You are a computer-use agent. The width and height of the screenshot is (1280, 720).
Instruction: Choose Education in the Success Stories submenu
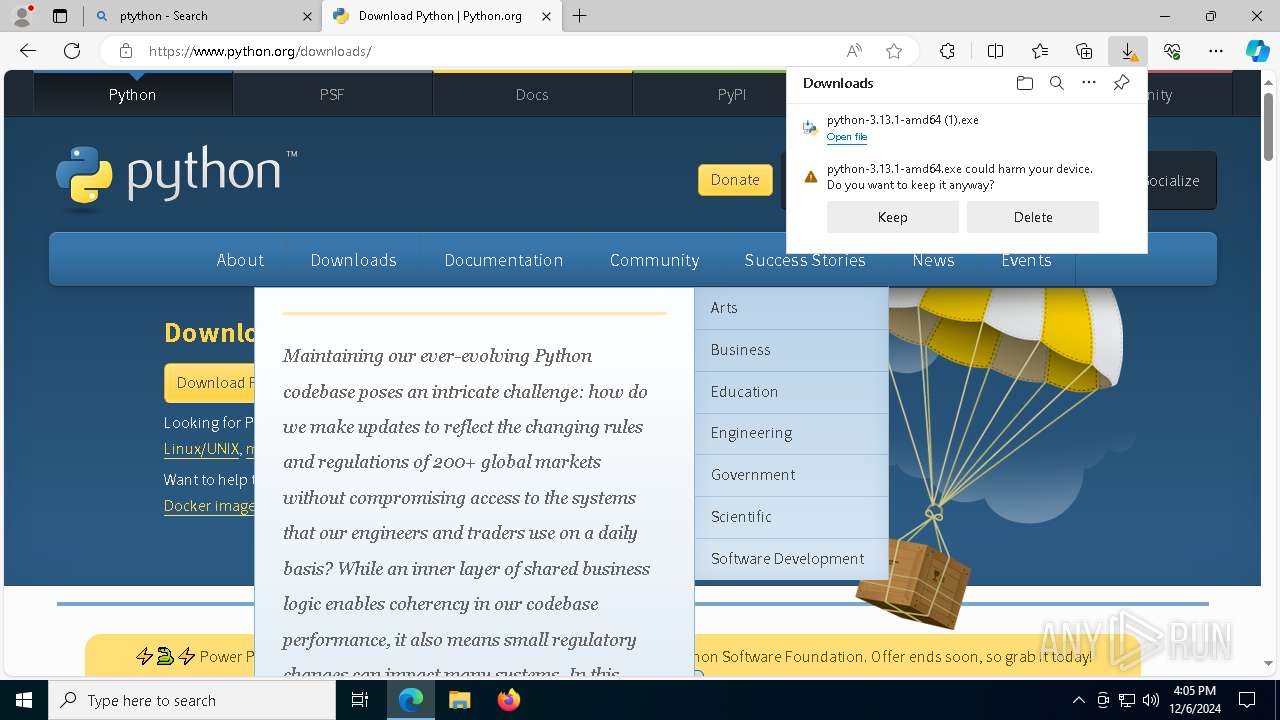tap(791, 392)
